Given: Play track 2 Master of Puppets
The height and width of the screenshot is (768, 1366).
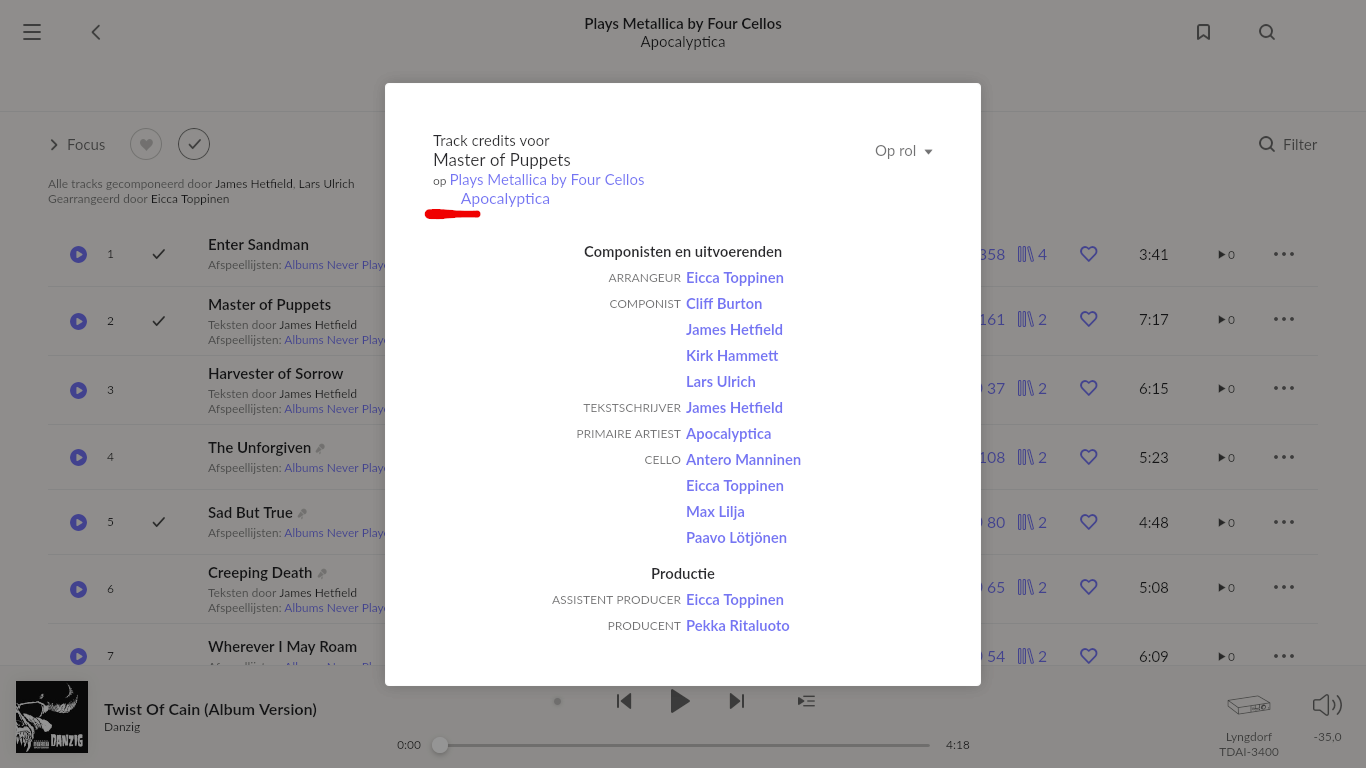Looking at the screenshot, I should tap(79, 321).
